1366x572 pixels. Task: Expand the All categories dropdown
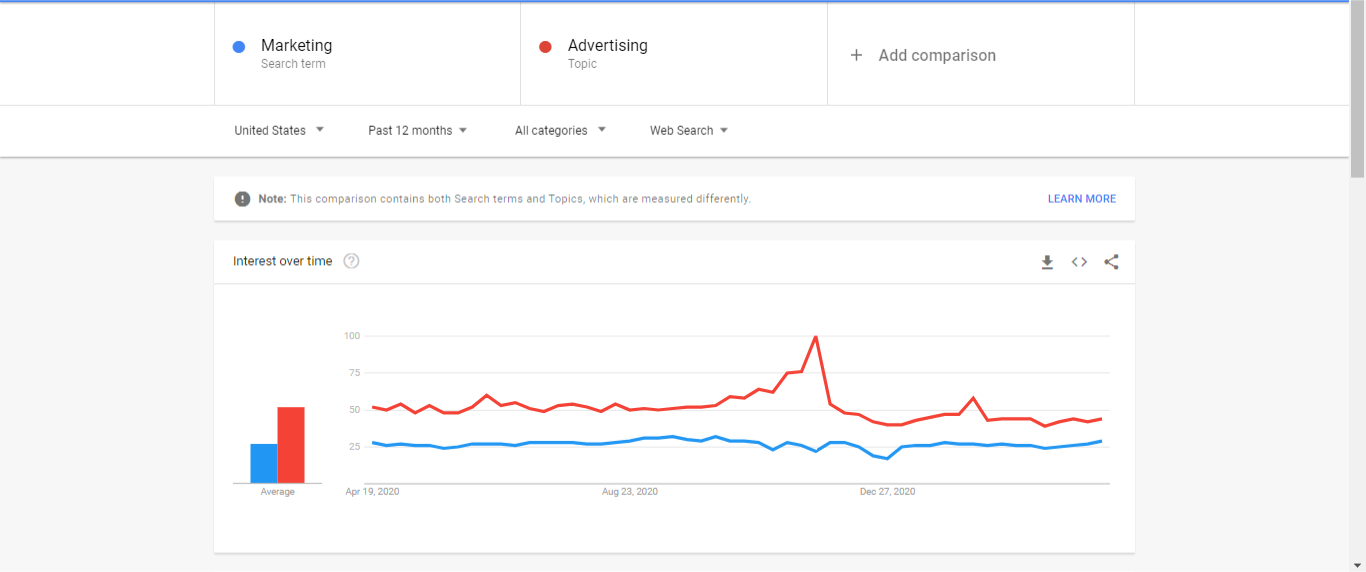pyautogui.click(x=560, y=130)
